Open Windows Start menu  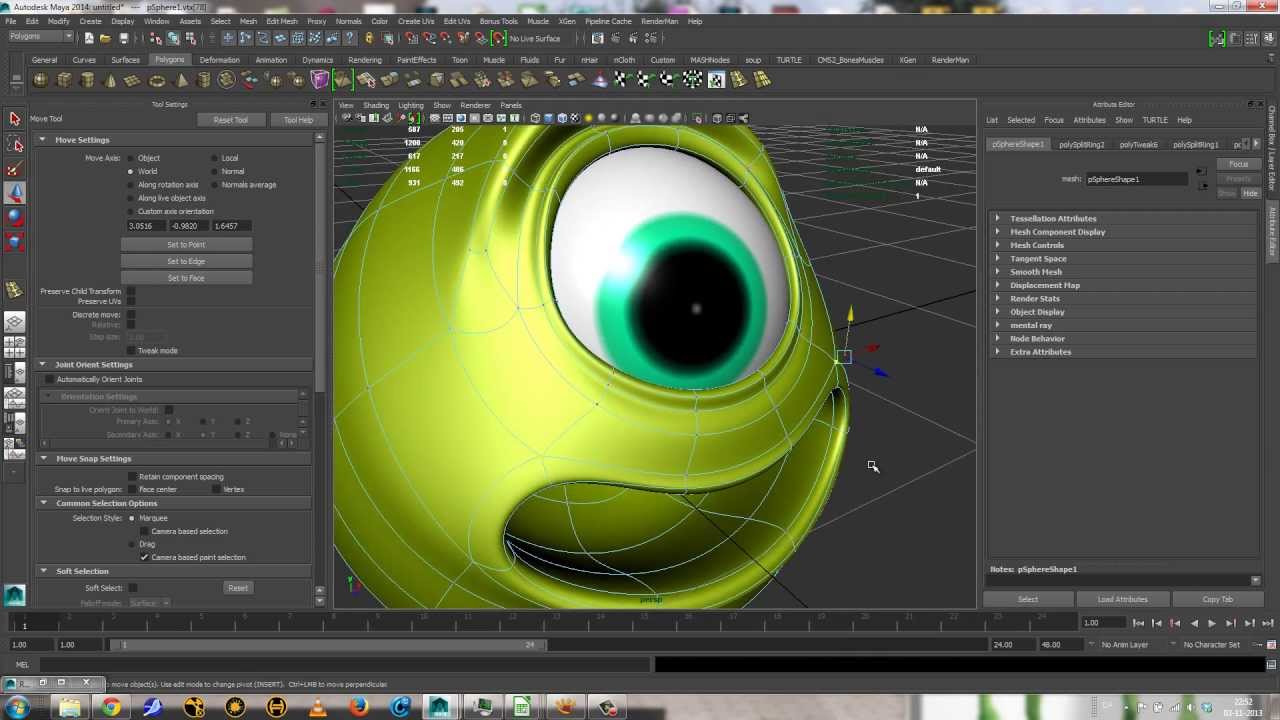(x=17, y=707)
